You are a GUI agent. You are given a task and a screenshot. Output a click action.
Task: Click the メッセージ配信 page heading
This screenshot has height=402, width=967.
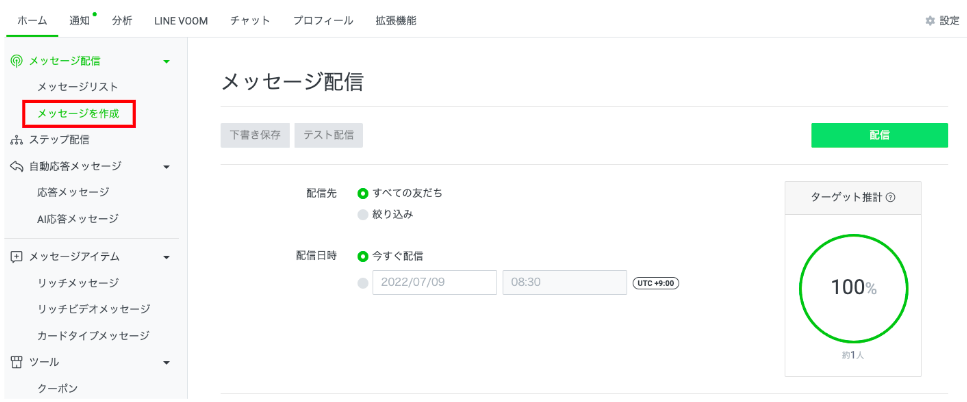click(292, 81)
